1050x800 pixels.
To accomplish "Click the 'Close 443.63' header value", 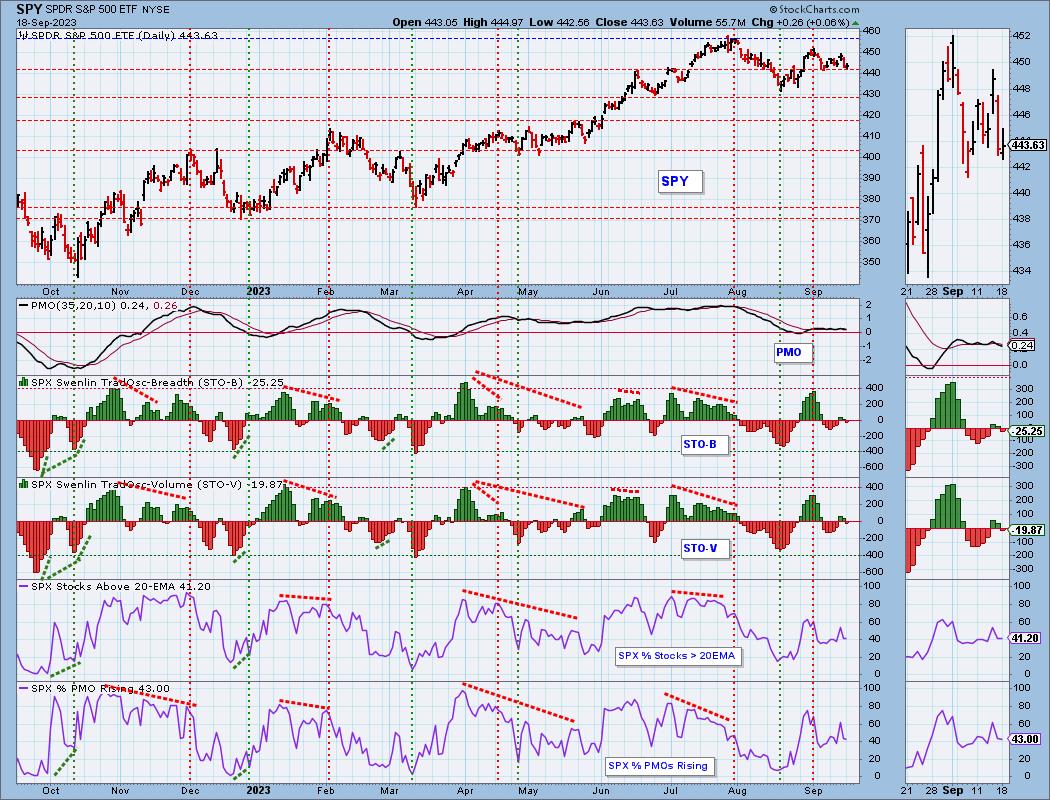I will click(629, 22).
